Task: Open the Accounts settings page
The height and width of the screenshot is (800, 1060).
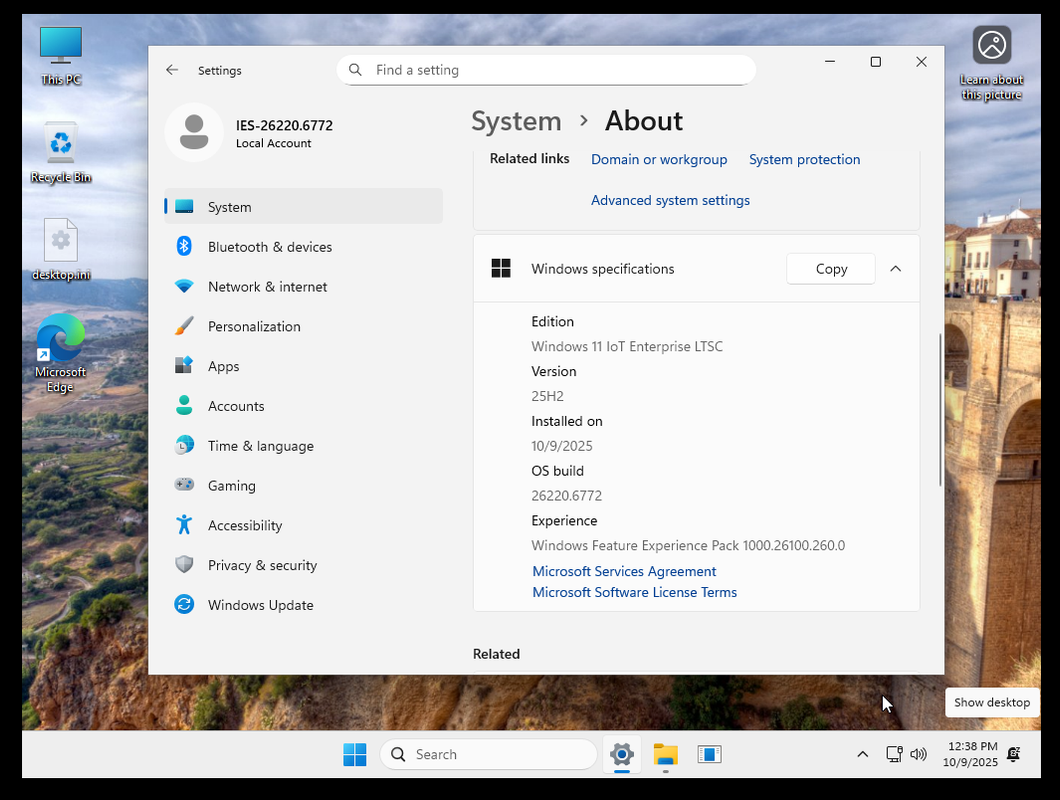Action: (304, 406)
